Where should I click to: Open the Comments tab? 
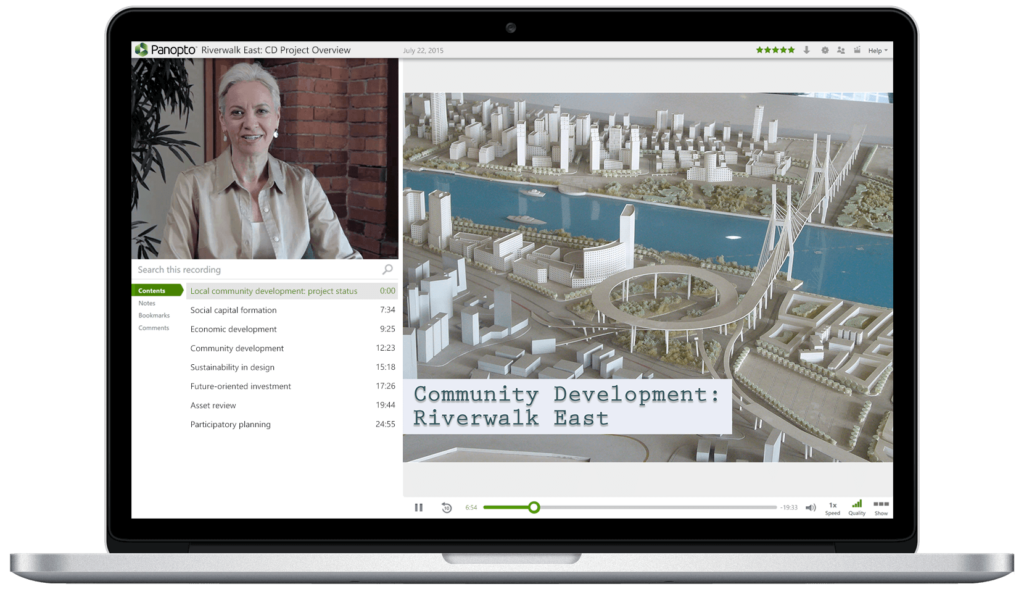153,328
